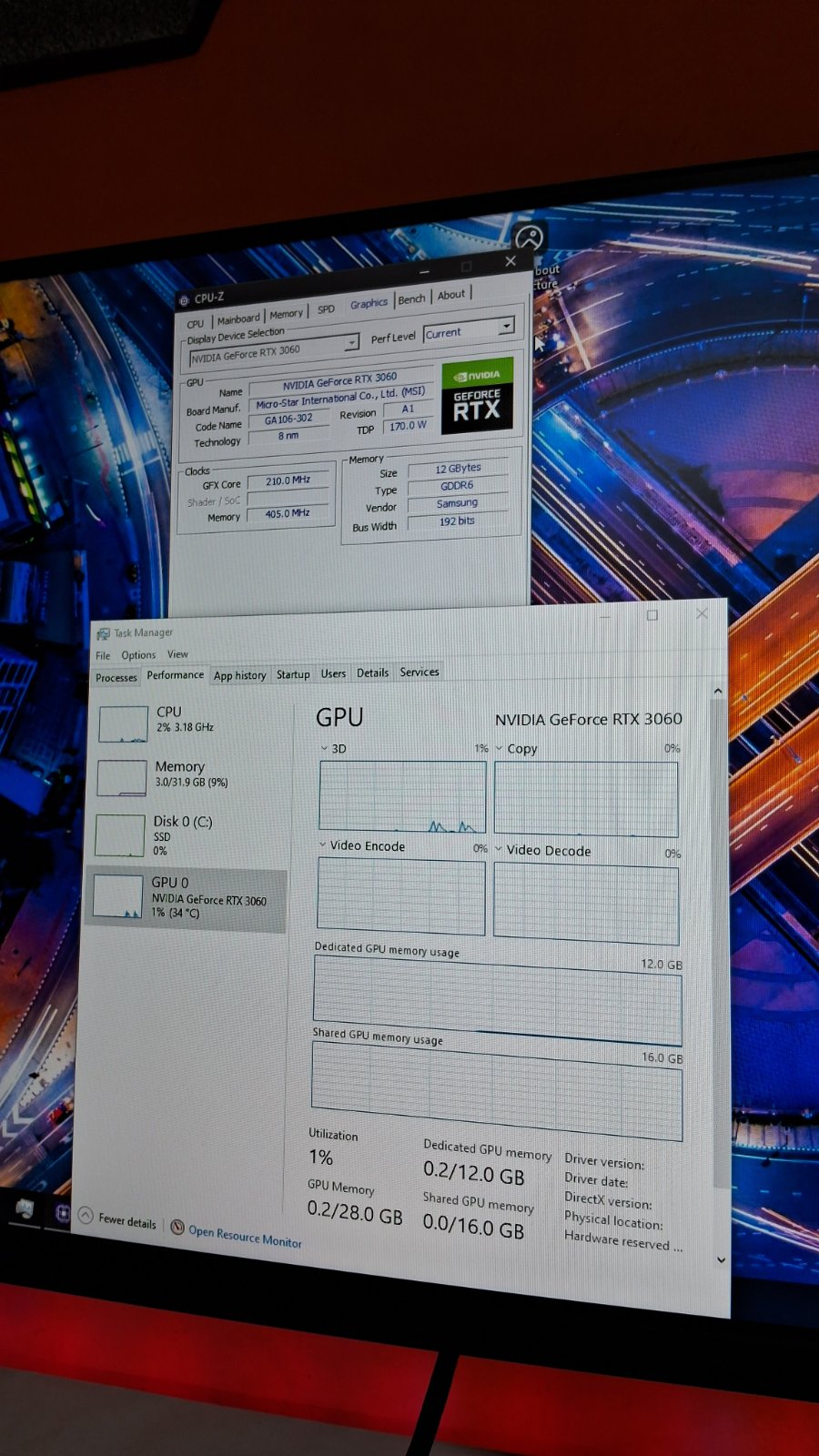Click the CPU-Z title bar app icon

(184, 300)
